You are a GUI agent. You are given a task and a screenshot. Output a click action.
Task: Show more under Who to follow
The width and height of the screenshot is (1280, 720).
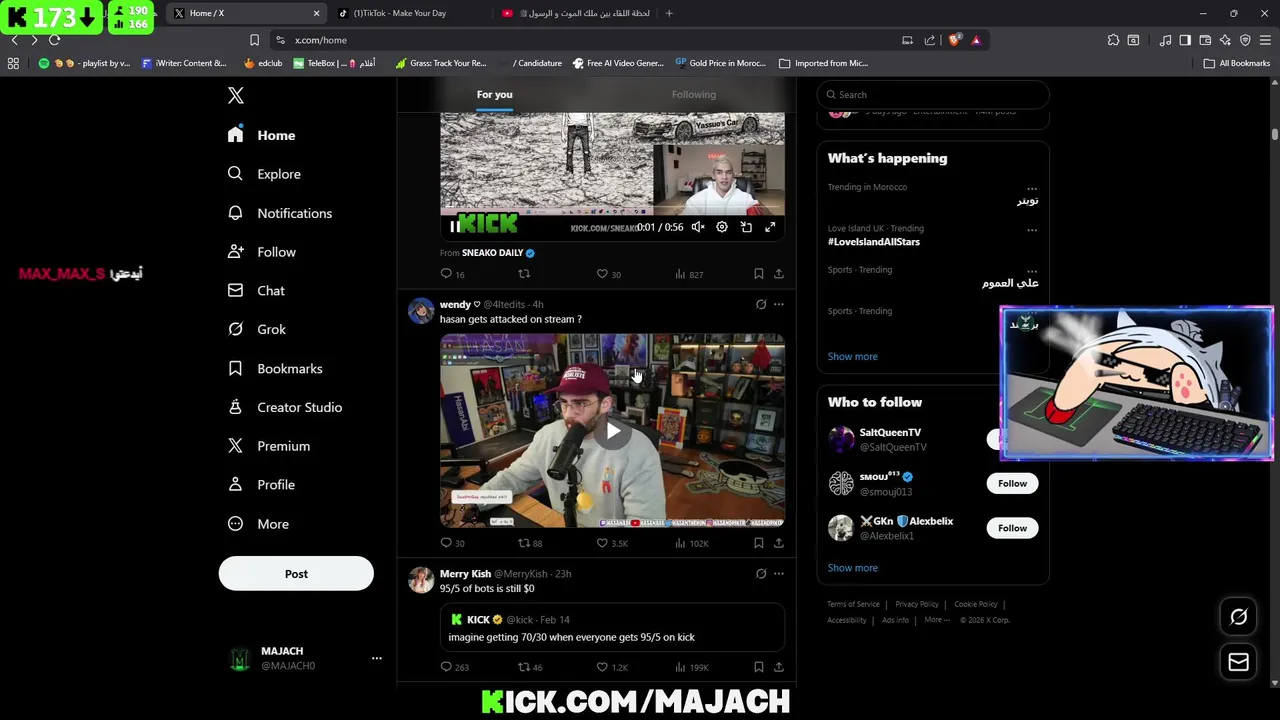click(852, 568)
